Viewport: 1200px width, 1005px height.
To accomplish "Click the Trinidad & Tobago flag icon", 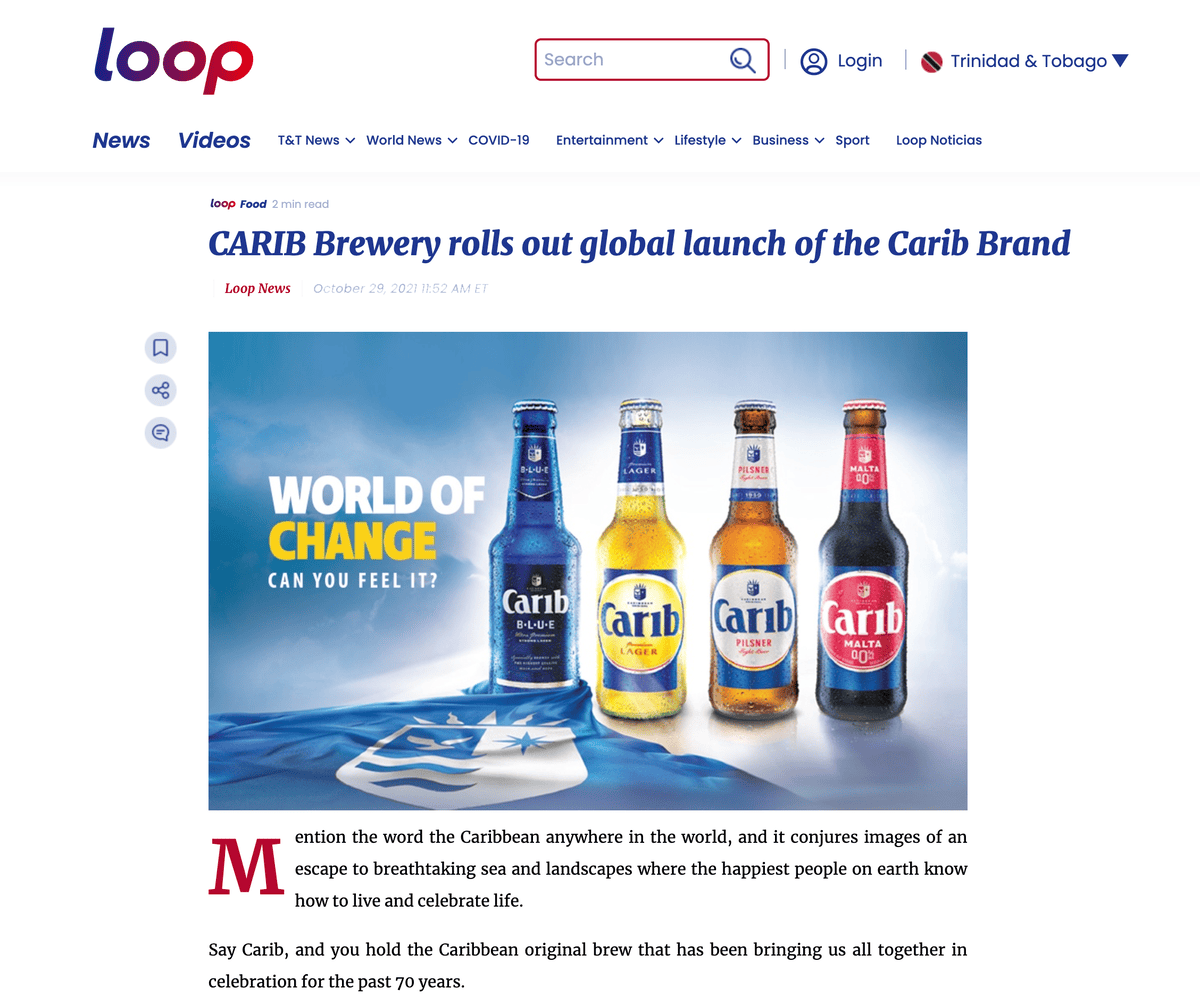I will (x=931, y=62).
